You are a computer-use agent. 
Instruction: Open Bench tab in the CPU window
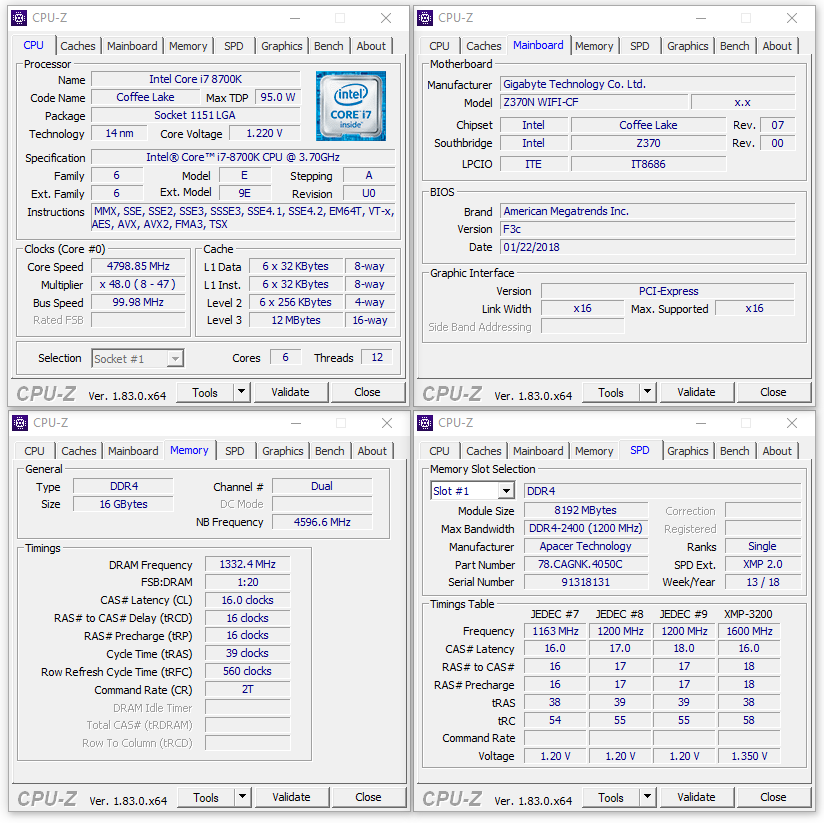pos(328,46)
